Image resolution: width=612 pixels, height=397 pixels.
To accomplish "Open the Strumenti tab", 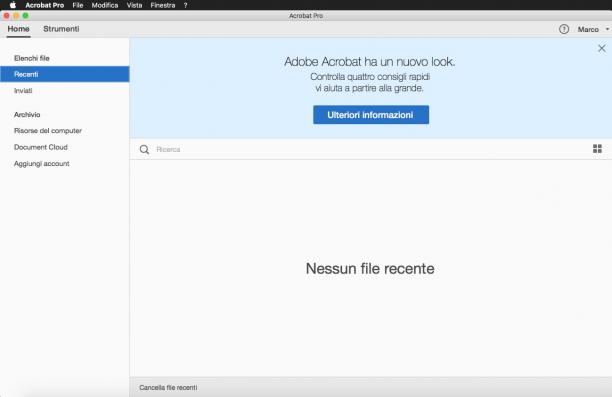I will [x=61, y=29].
